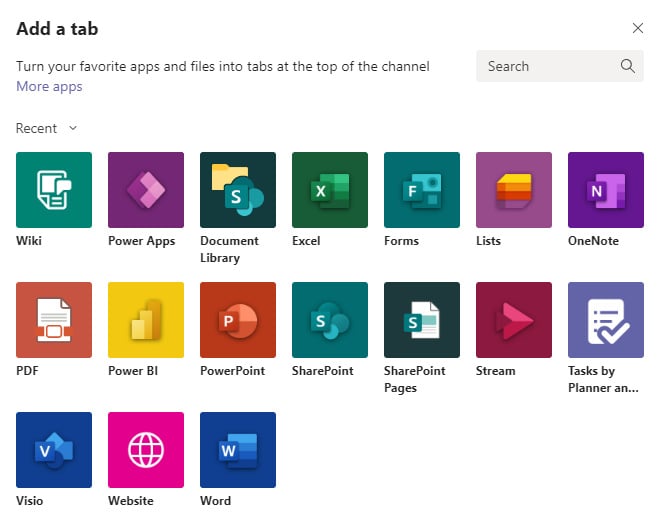Add a Website tab
662x528 pixels.
146,450
